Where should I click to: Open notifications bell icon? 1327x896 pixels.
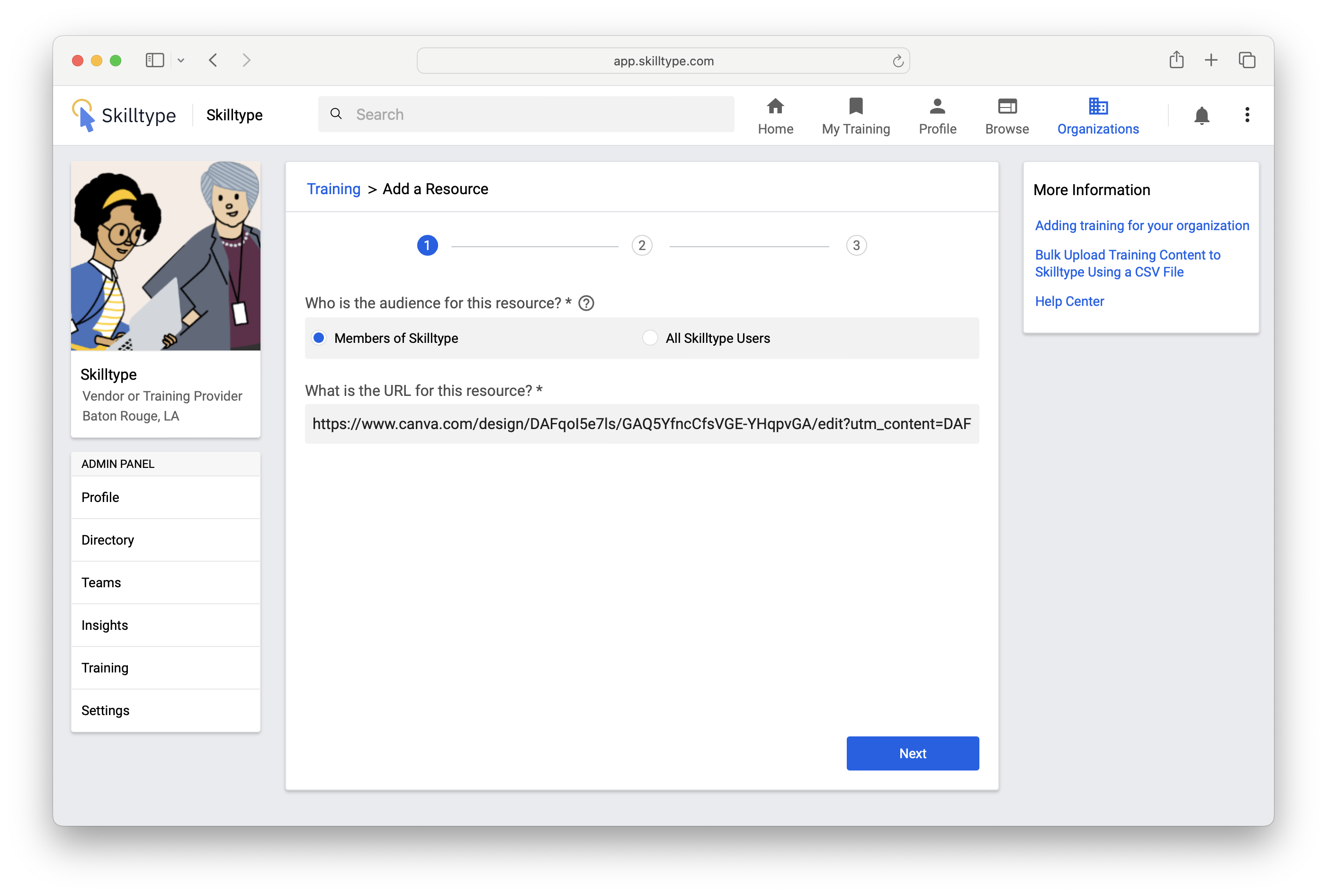(1201, 116)
